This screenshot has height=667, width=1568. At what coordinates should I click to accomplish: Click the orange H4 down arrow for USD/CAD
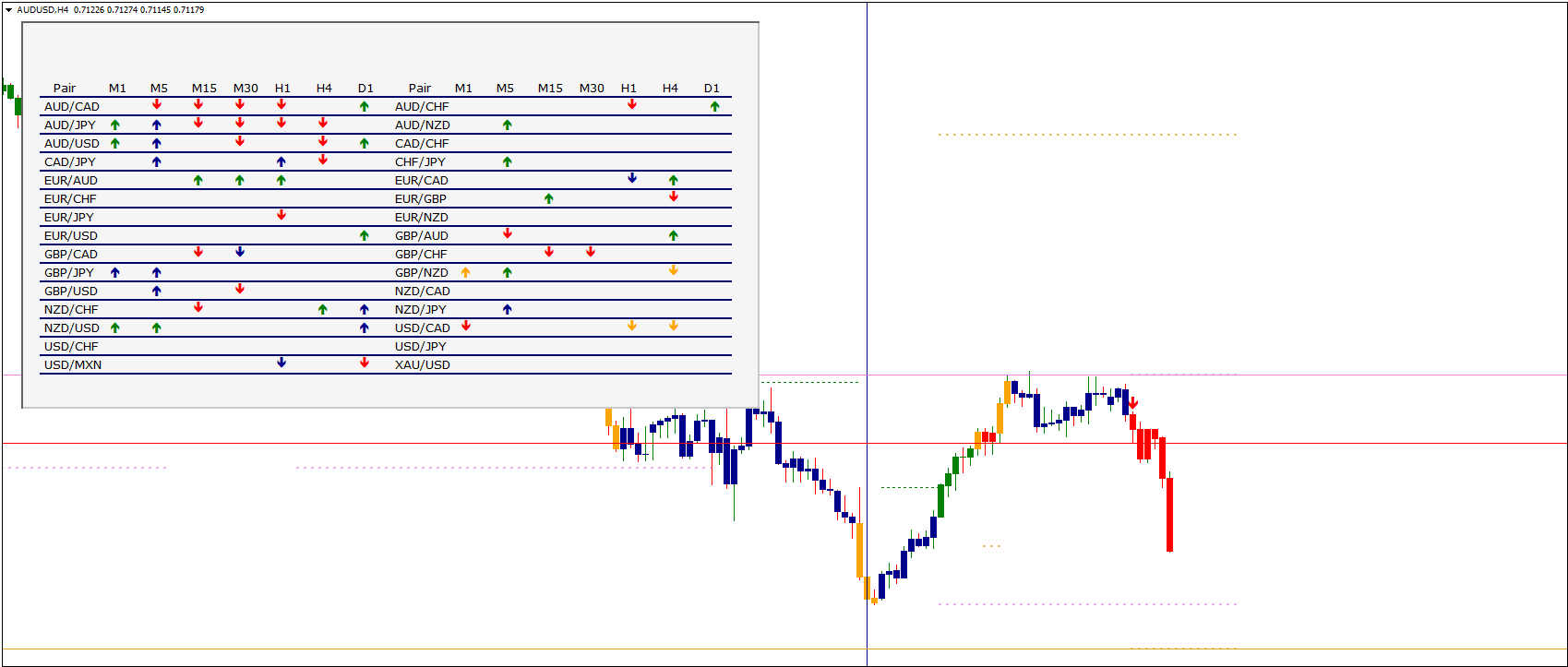coord(674,326)
